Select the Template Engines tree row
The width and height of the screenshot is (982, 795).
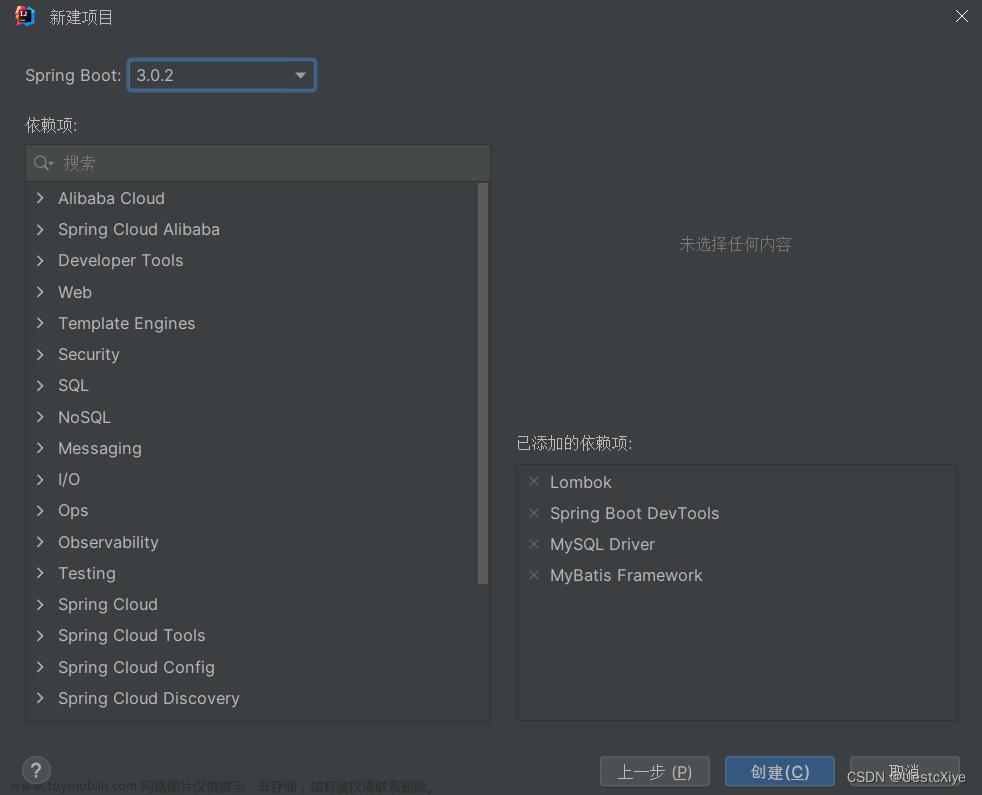[x=252, y=323]
